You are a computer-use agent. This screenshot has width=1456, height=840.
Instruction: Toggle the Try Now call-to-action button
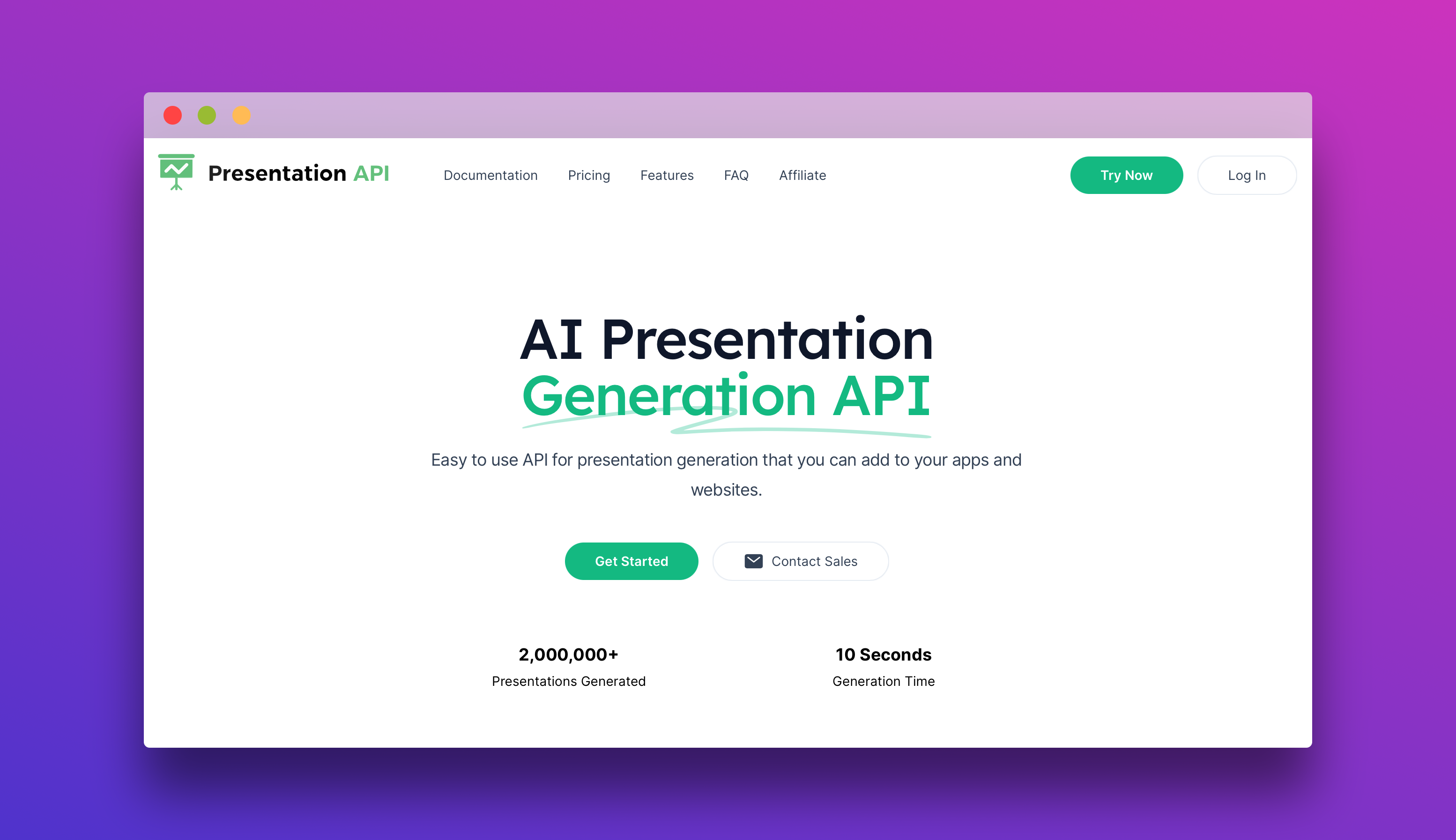pos(1127,175)
